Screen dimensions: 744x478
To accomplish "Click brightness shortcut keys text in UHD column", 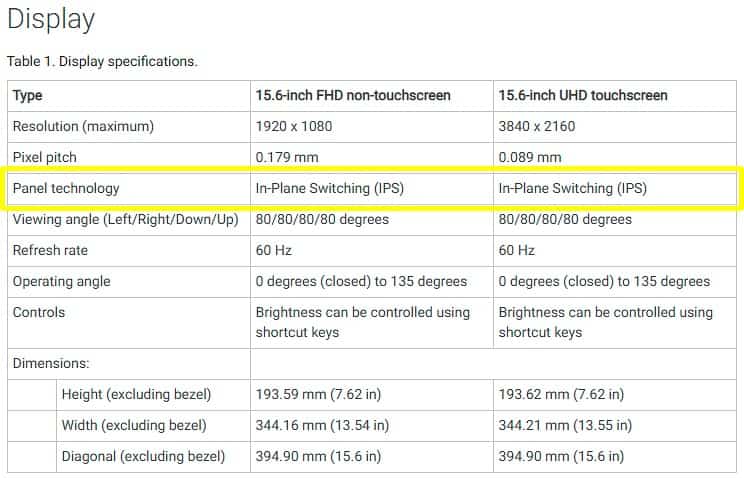I will [x=606, y=322].
